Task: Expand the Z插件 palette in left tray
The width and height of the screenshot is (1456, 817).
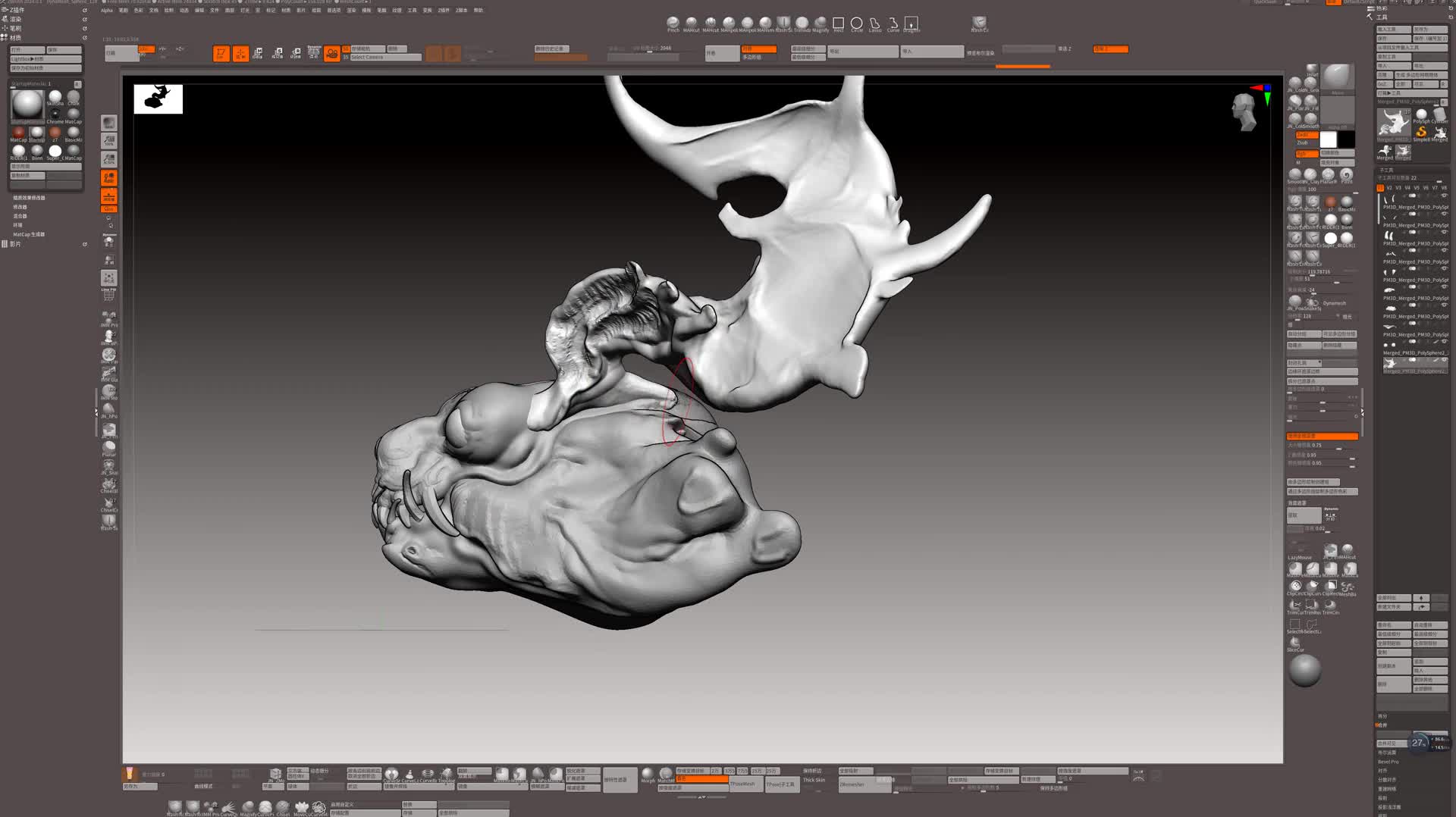Action: (17, 10)
